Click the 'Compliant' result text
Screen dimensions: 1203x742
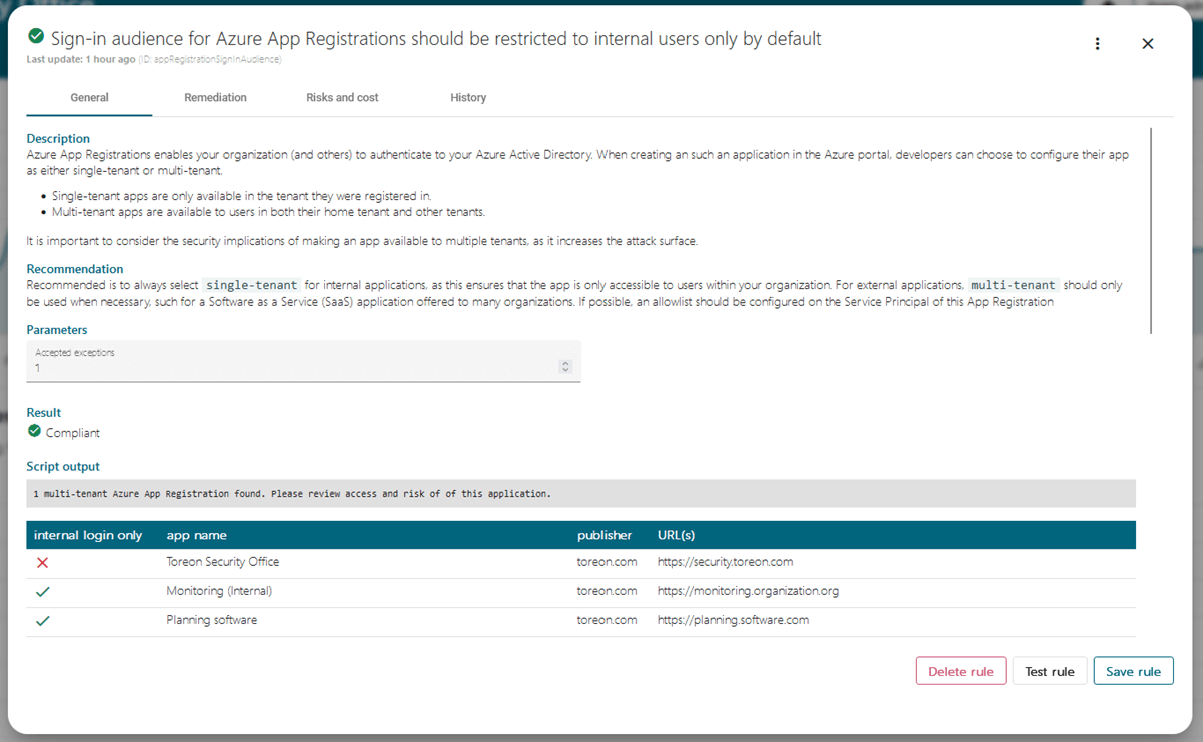click(x=73, y=433)
